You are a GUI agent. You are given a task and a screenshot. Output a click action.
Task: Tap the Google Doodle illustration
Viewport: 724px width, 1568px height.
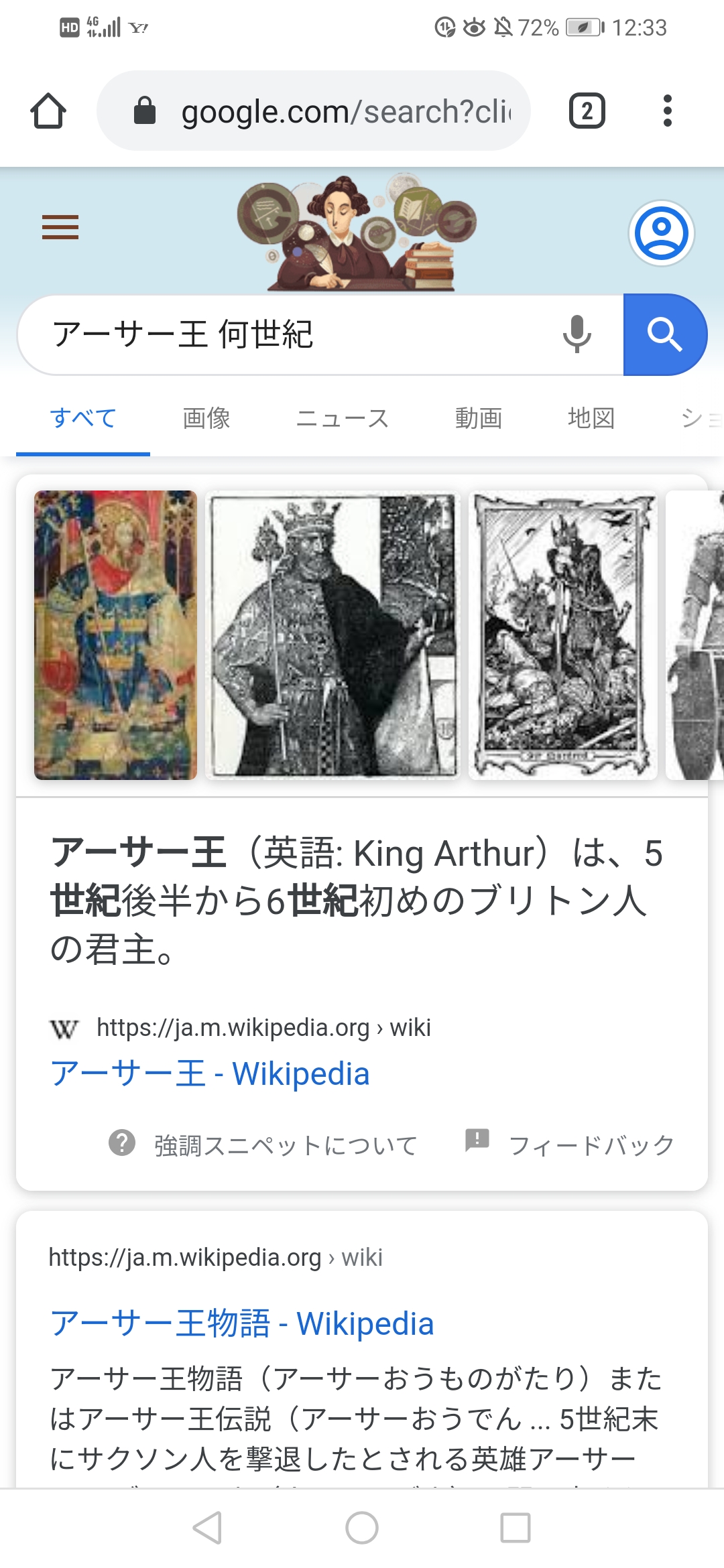(x=357, y=233)
